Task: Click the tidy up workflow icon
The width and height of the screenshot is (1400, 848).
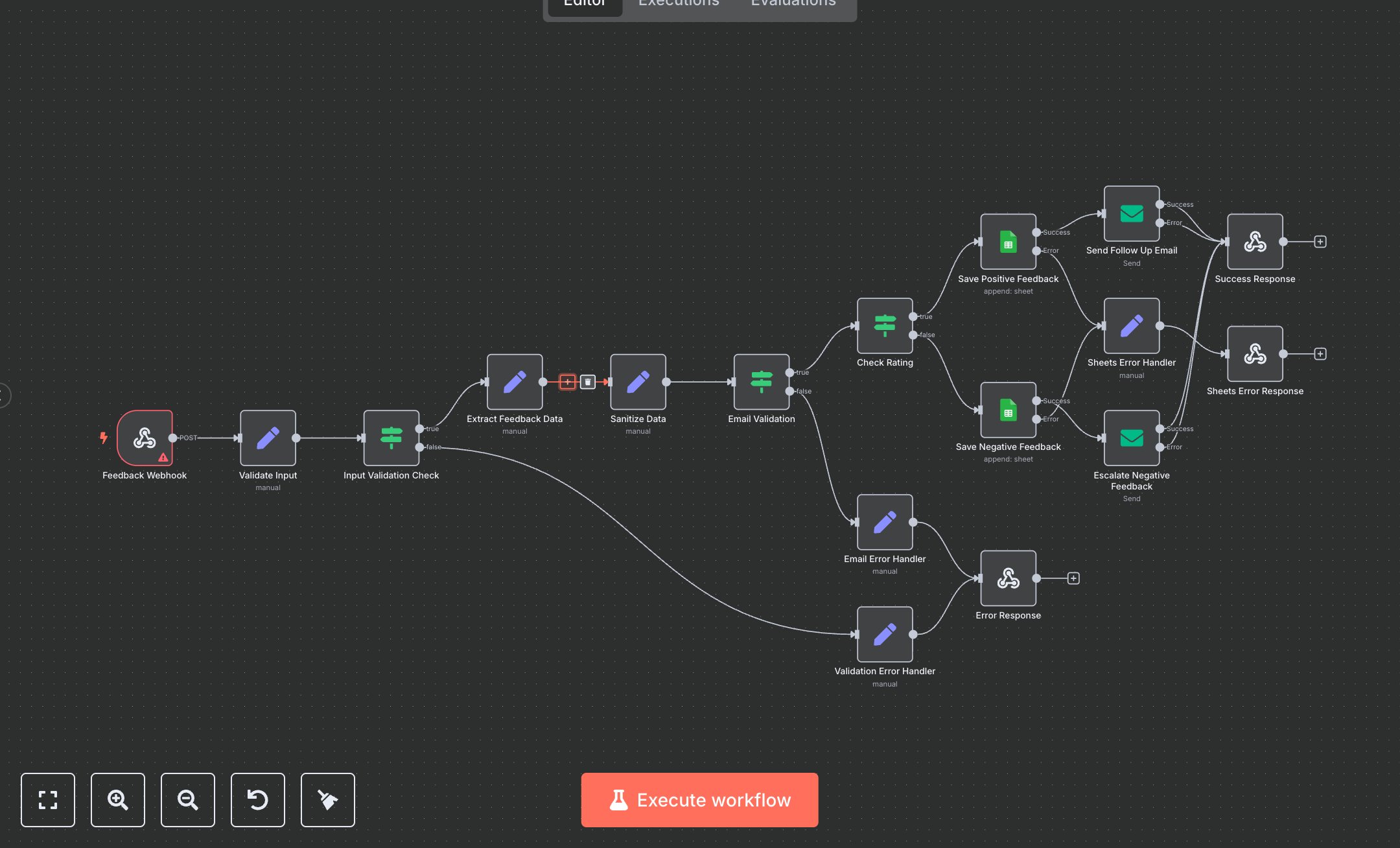Action: coord(327,800)
